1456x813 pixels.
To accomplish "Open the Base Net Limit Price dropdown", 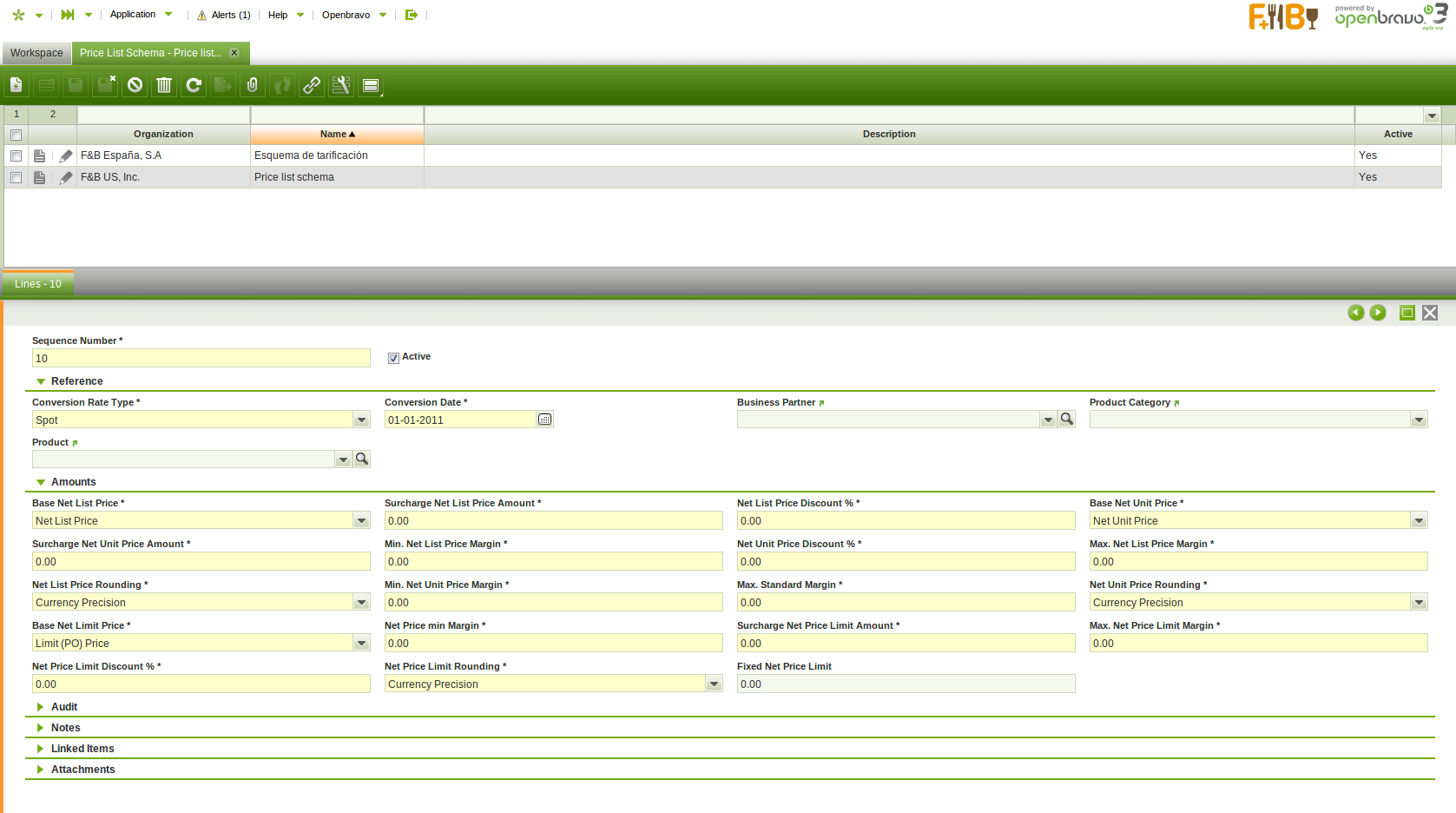I will (x=361, y=644).
